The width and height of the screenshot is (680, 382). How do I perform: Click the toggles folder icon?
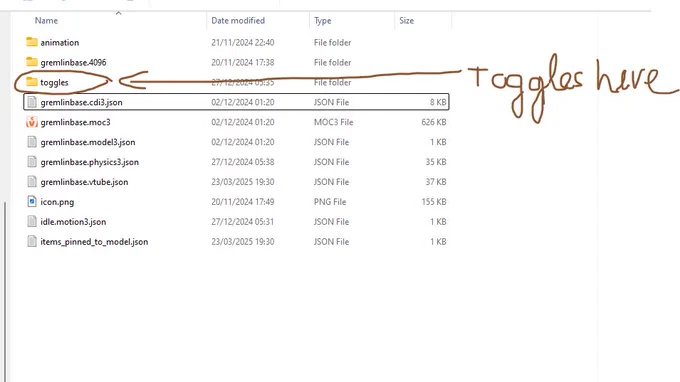32,82
